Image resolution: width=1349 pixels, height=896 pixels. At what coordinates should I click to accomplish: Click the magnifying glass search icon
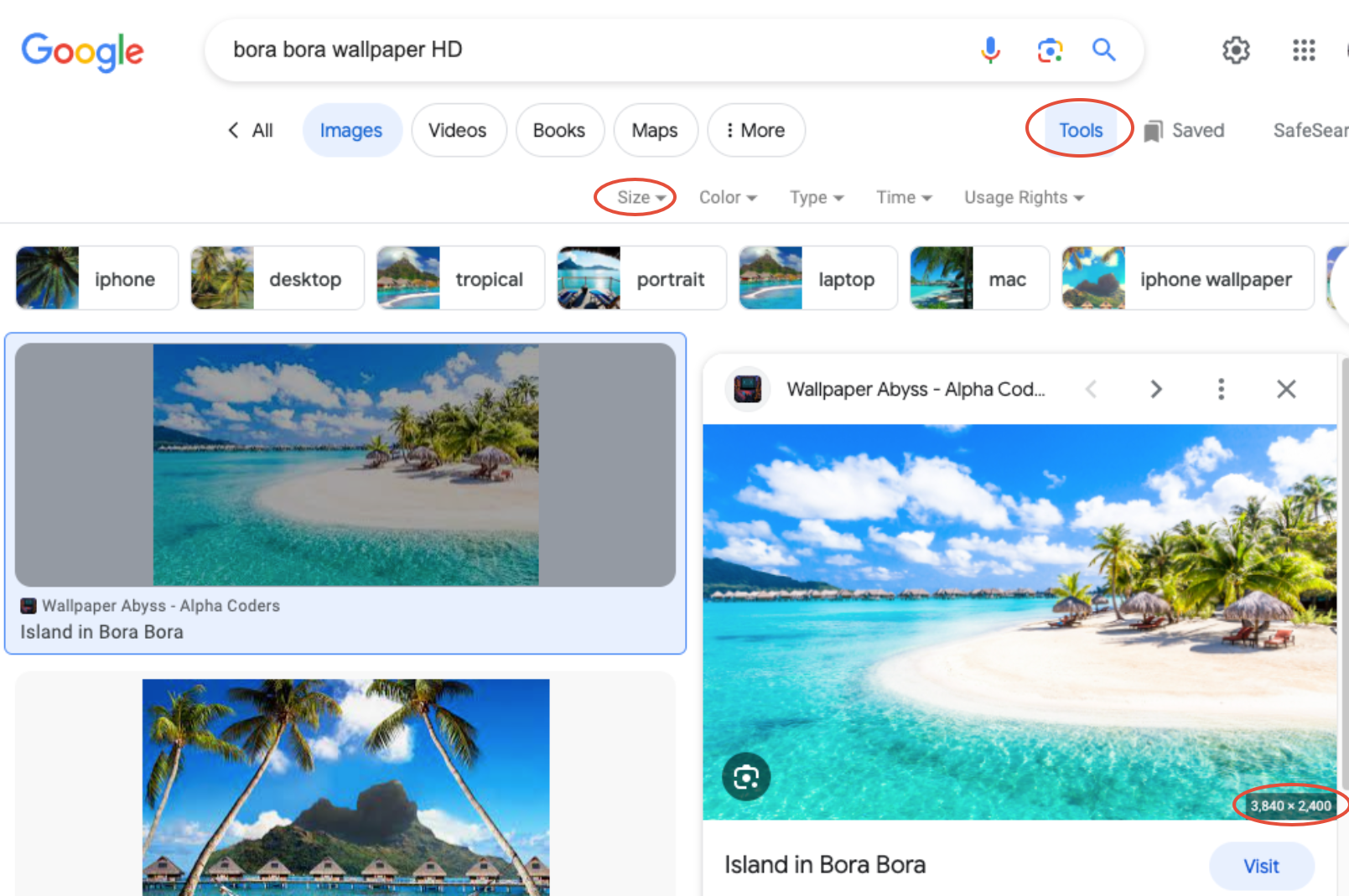[1103, 50]
